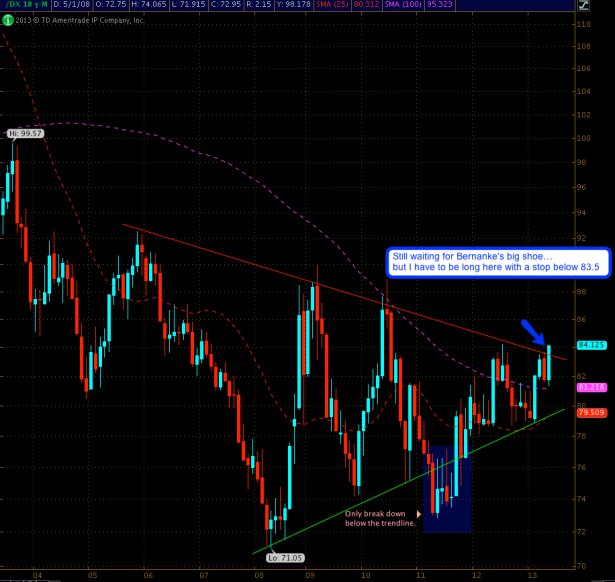Open the chart style icon at top right
This screenshot has height=582, width=615.
coord(584,5)
